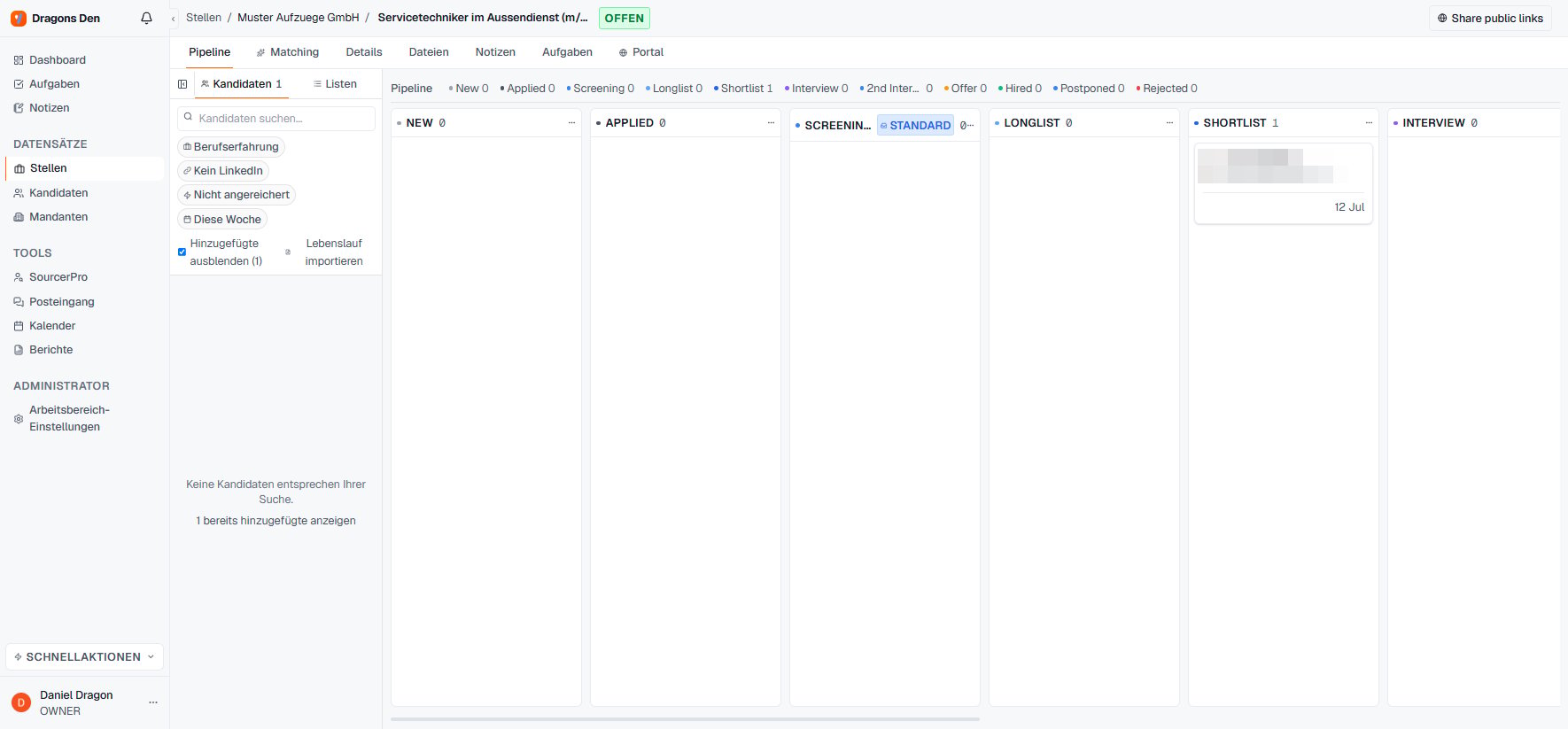The width and height of the screenshot is (1568, 729).
Task: Toggle Diese Woche filter chip
Action: coord(222,220)
